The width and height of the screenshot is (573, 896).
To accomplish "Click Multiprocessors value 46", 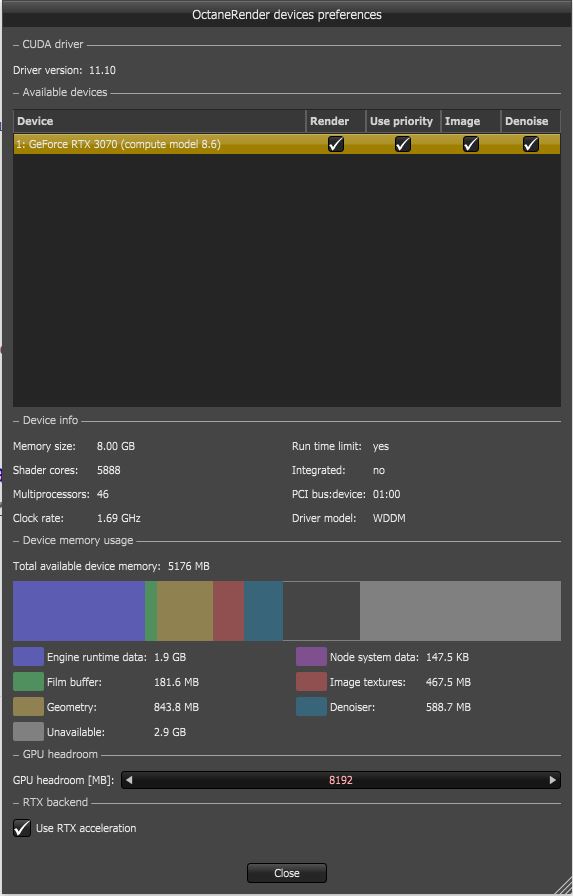I will 103,494.
